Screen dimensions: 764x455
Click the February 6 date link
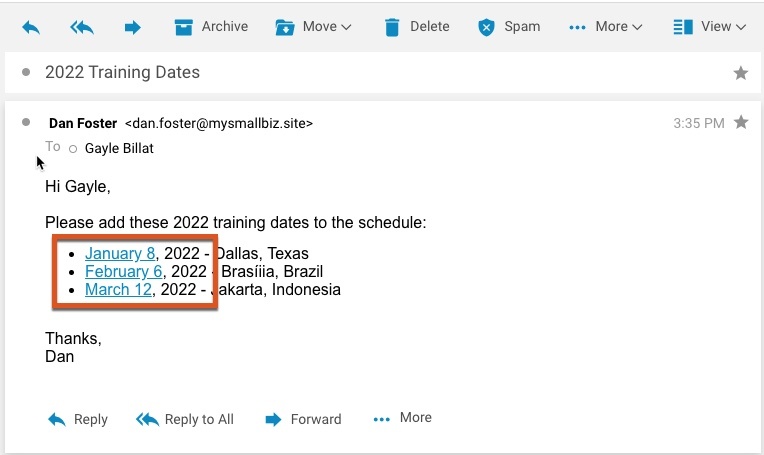point(123,272)
